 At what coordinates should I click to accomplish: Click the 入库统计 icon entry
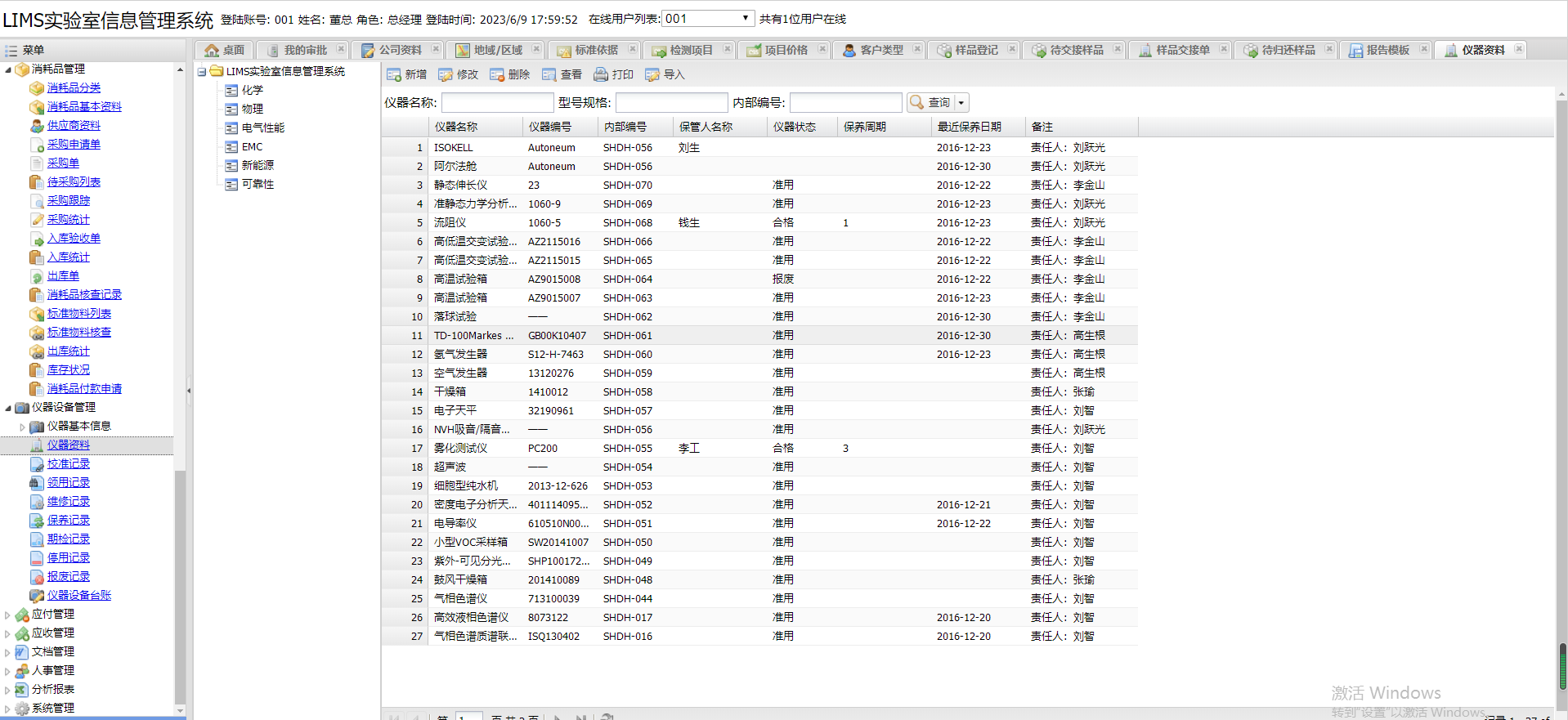point(37,257)
